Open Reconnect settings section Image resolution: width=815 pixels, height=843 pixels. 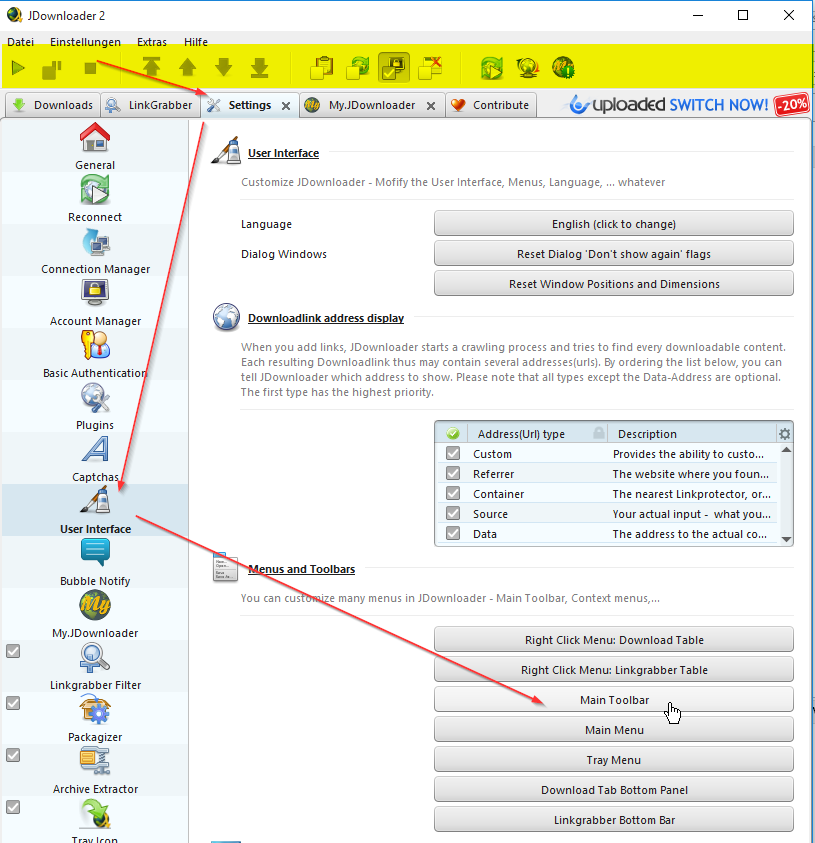95,198
